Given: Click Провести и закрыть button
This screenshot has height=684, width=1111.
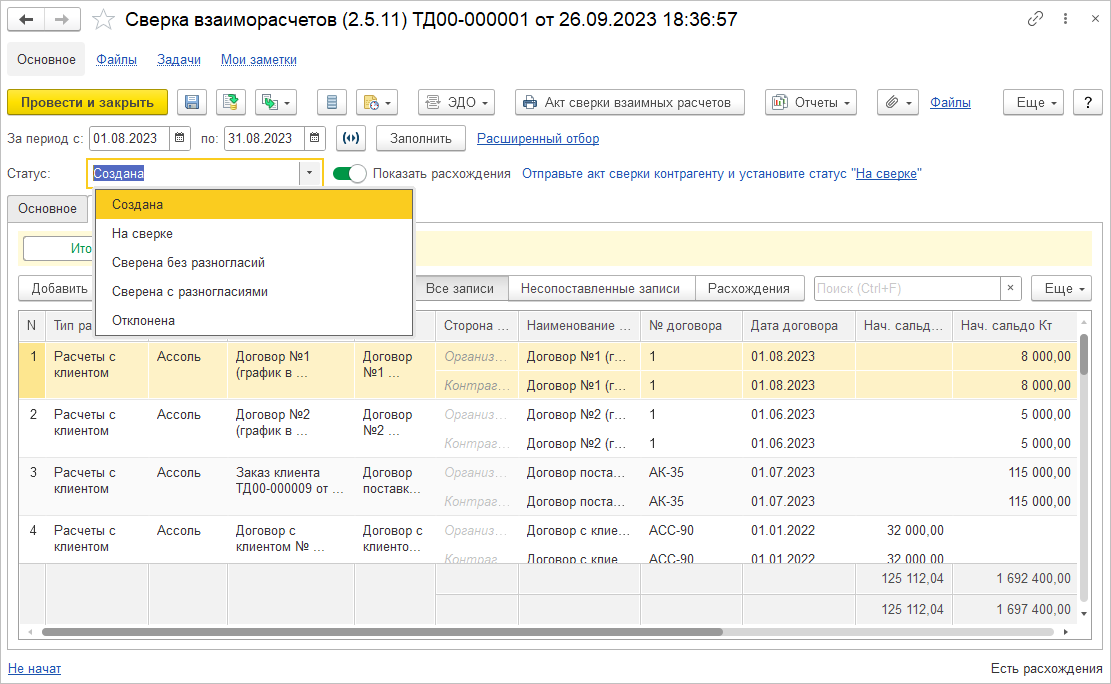Looking at the screenshot, I should 87,102.
